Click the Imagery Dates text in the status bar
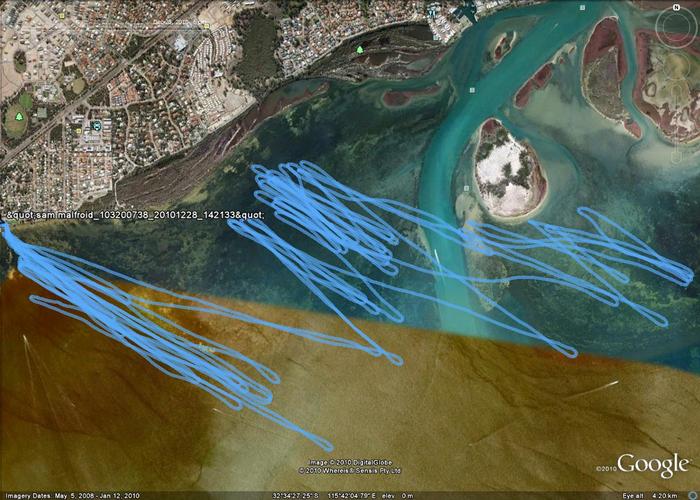 click(x=70, y=495)
